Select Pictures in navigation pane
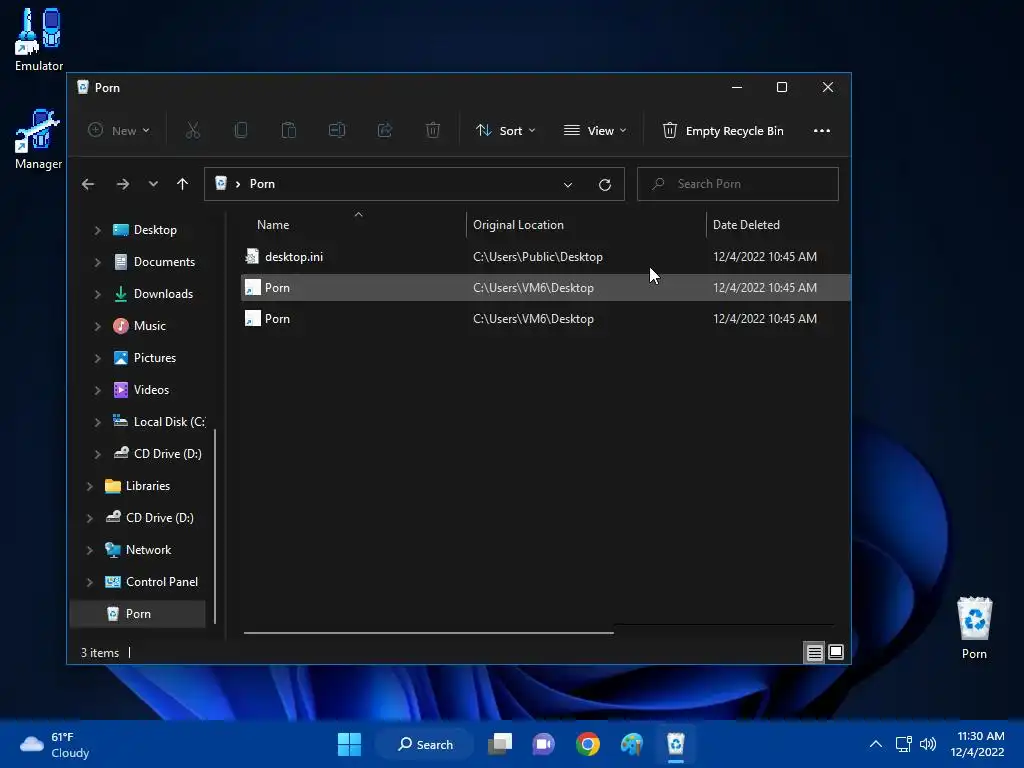Viewport: 1024px width, 768px height. coord(145,358)
